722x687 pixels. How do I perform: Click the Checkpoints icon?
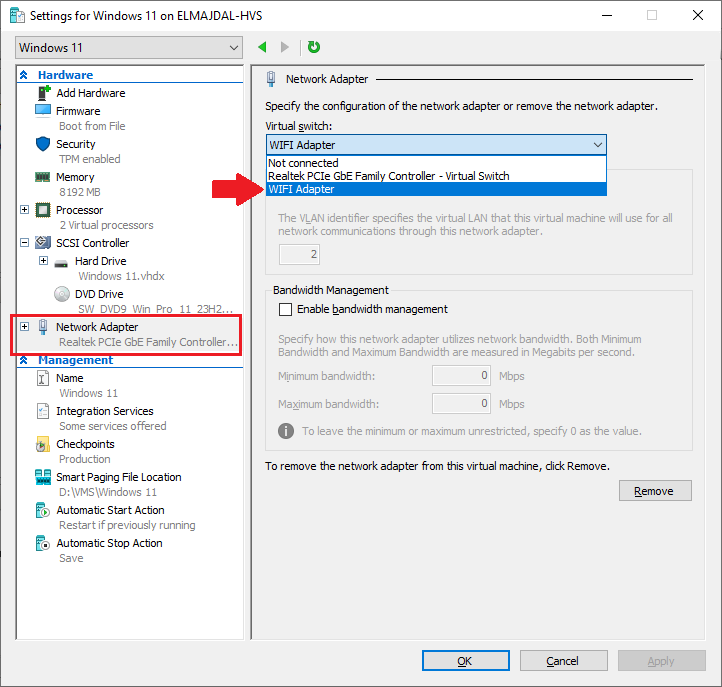click(42, 444)
